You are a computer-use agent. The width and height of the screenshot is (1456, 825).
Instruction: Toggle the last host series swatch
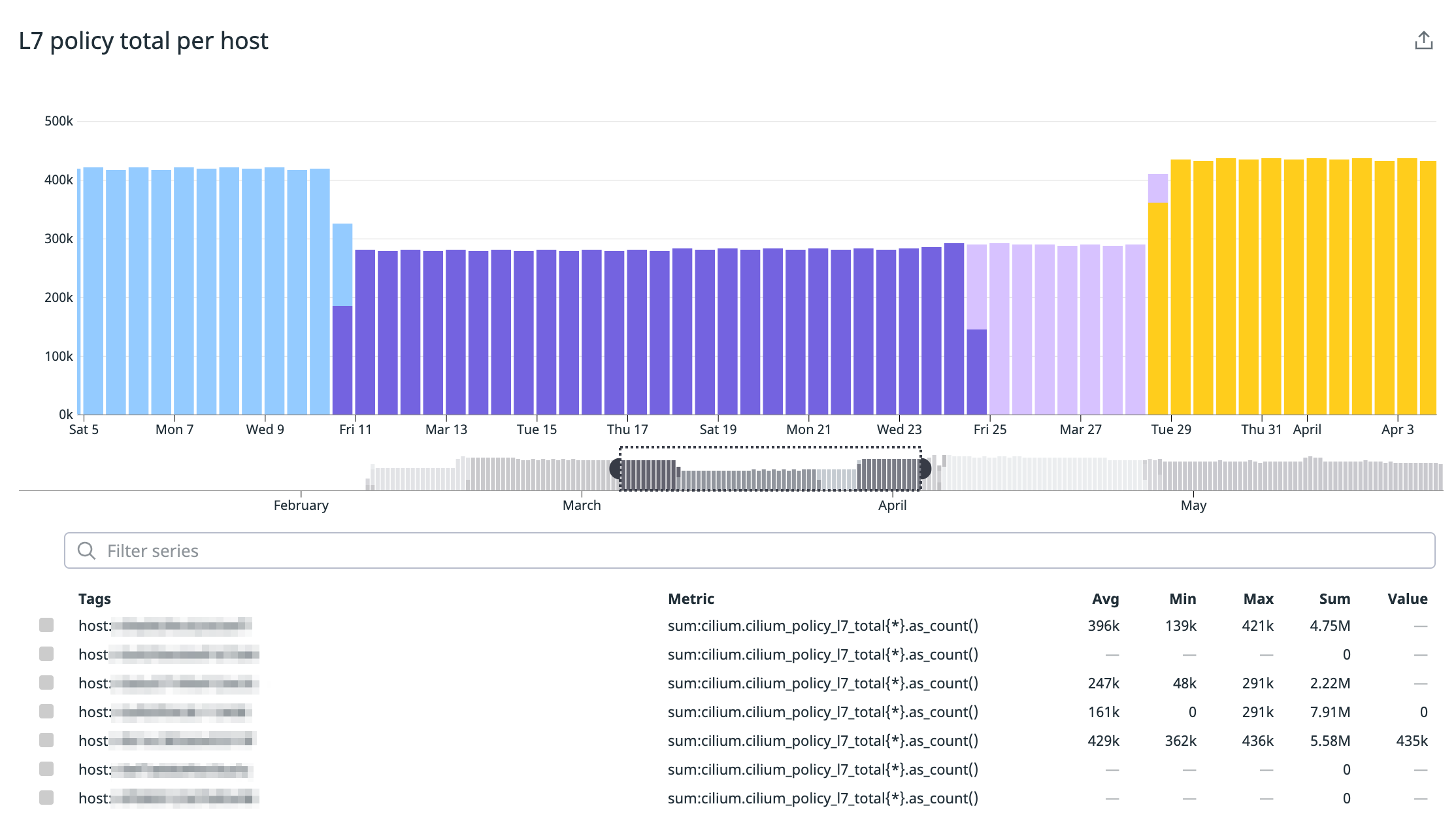[x=46, y=798]
